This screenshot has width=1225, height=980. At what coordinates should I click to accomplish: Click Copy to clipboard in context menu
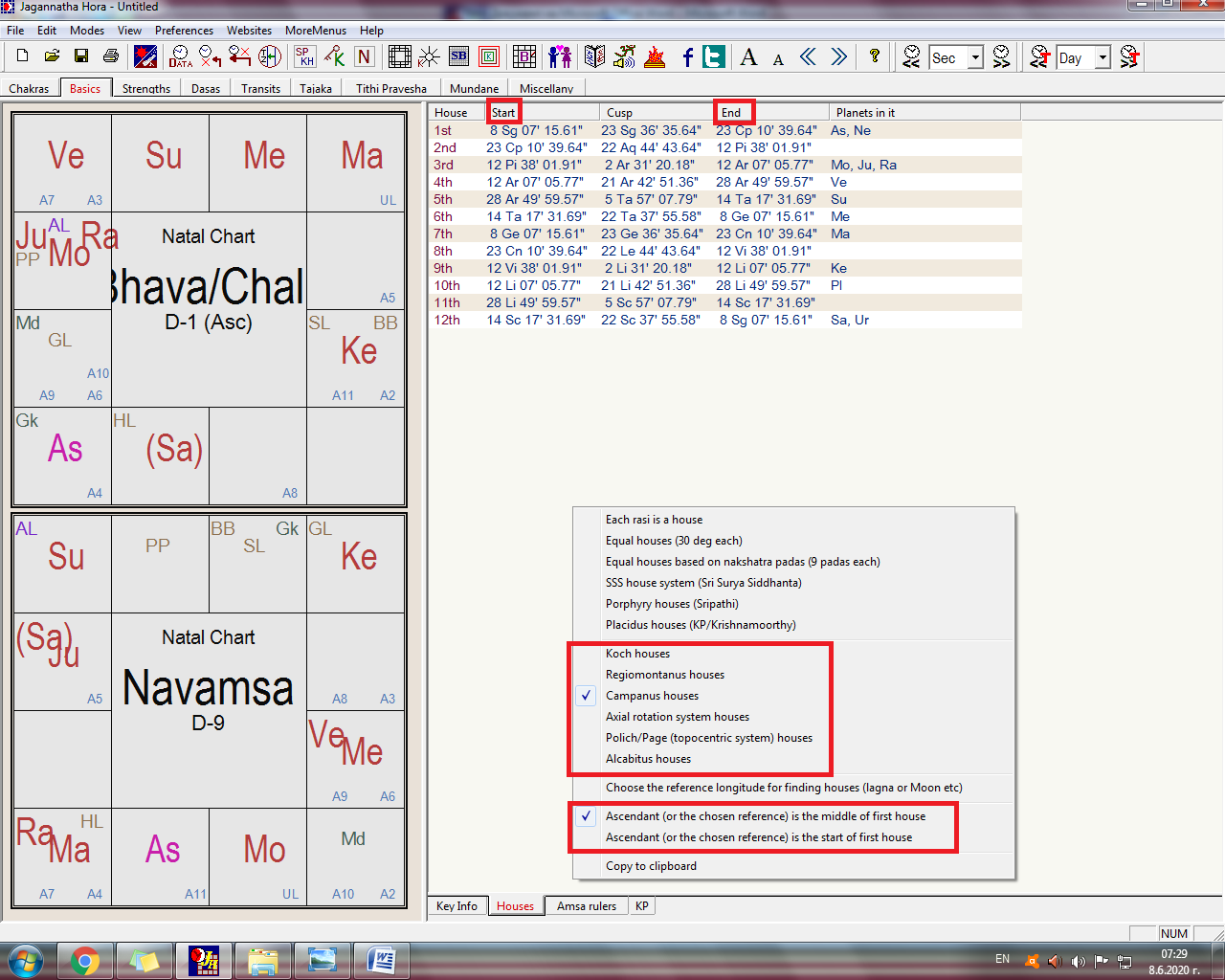[651, 866]
